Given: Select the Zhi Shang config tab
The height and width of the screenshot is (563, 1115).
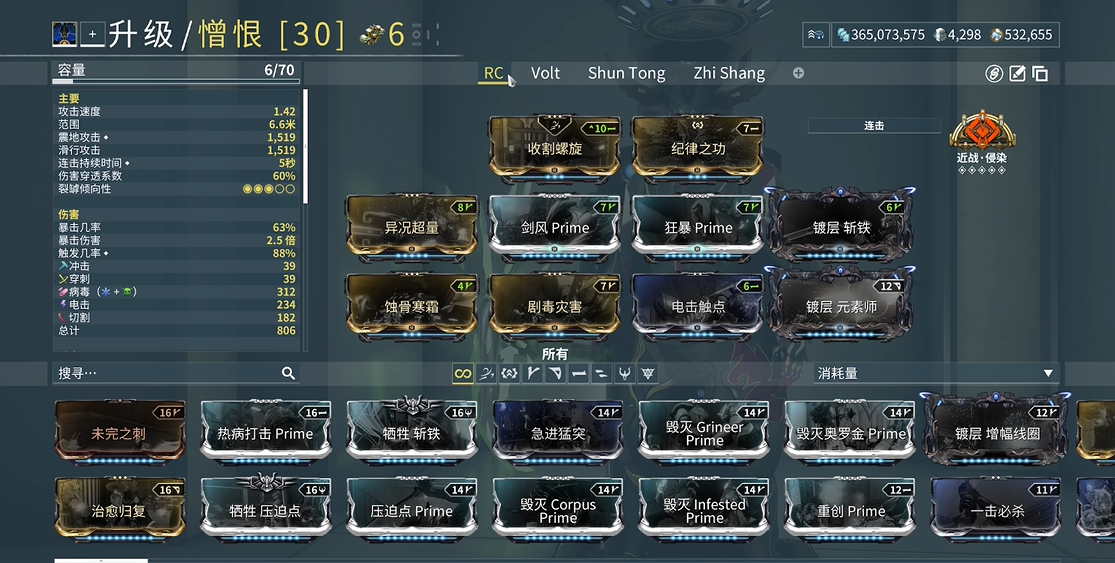Looking at the screenshot, I should [x=729, y=73].
